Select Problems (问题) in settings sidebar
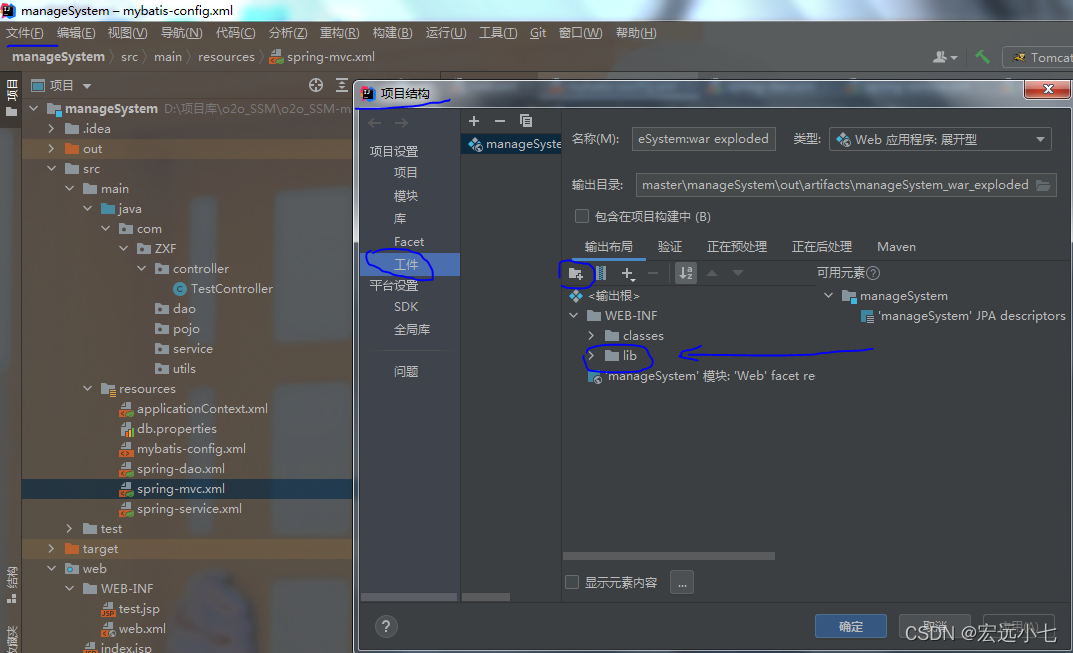Viewport: 1073px width, 653px height. pyautogui.click(x=406, y=371)
